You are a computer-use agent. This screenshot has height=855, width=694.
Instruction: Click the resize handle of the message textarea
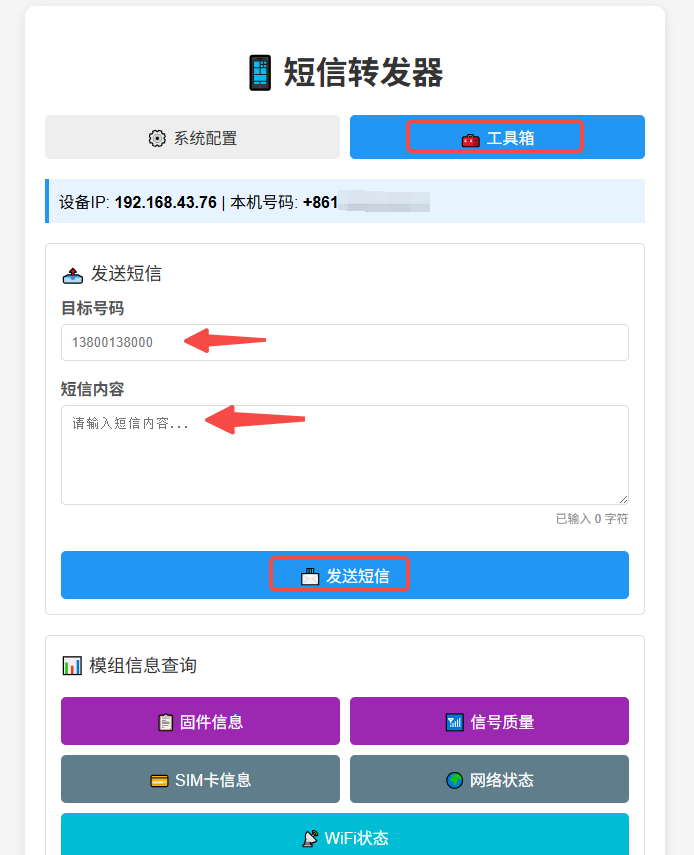[623, 498]
